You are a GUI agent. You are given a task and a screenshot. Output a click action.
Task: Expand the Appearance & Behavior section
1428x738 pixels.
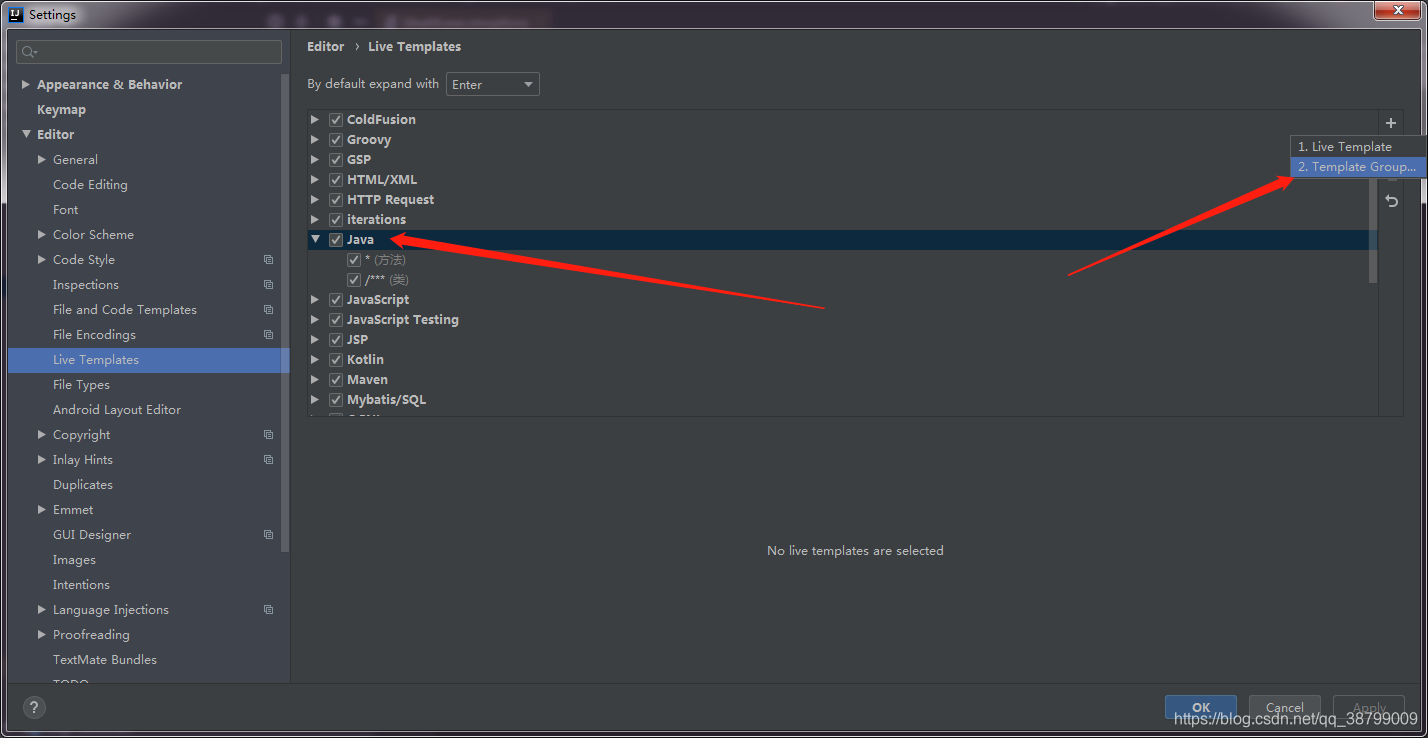pyautogui.click(x=25, y=85)
